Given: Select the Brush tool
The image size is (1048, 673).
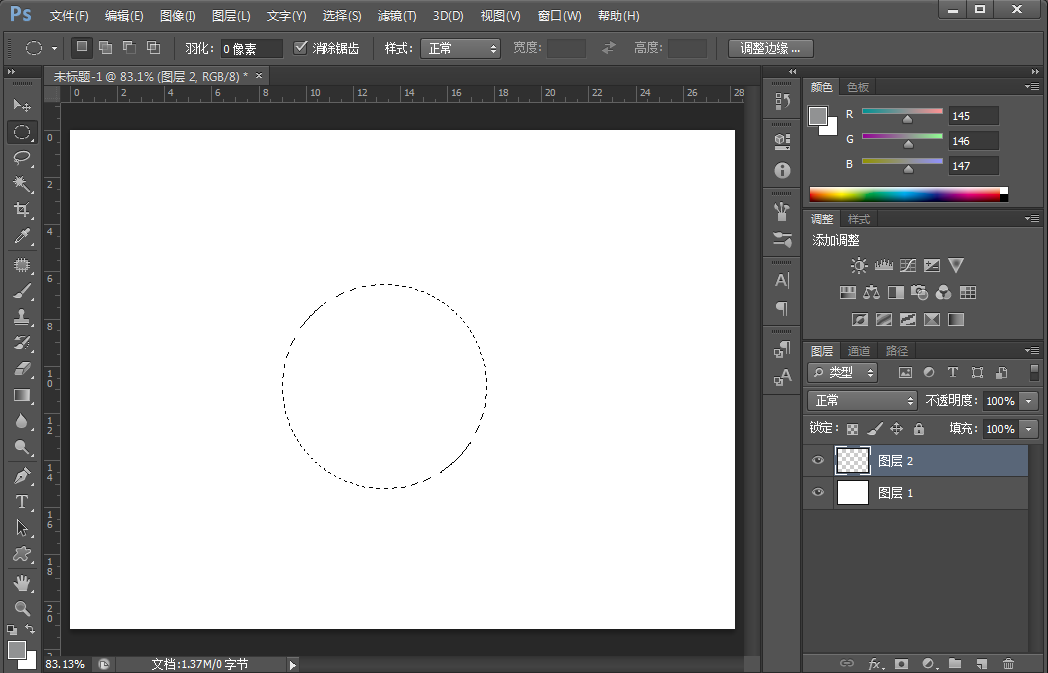Looking at the screenshot, I should click(x=22, y=291).
